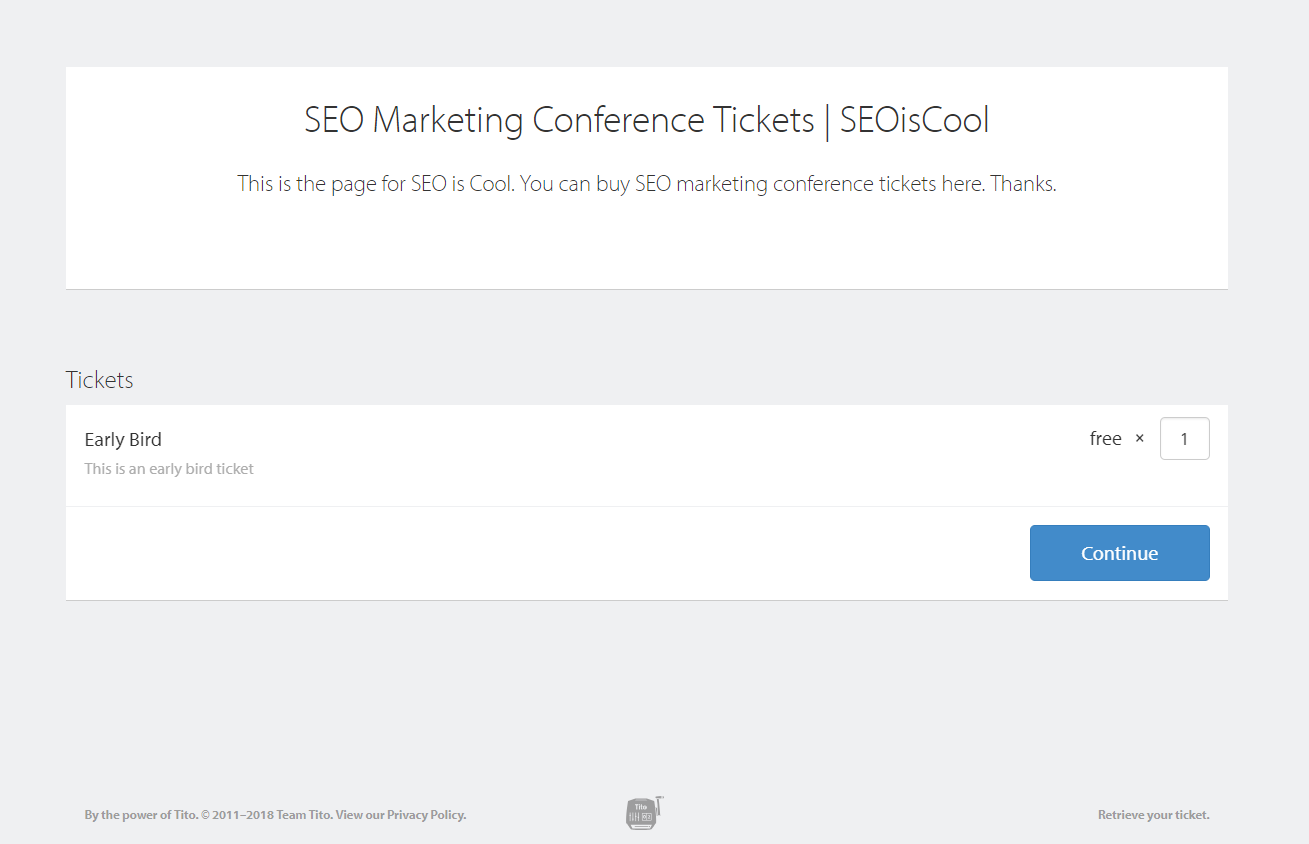Click the 'Retrieve your ticket.' link
The height and width of the screenshot is (844, 1309).
[x=1153, y=815]
